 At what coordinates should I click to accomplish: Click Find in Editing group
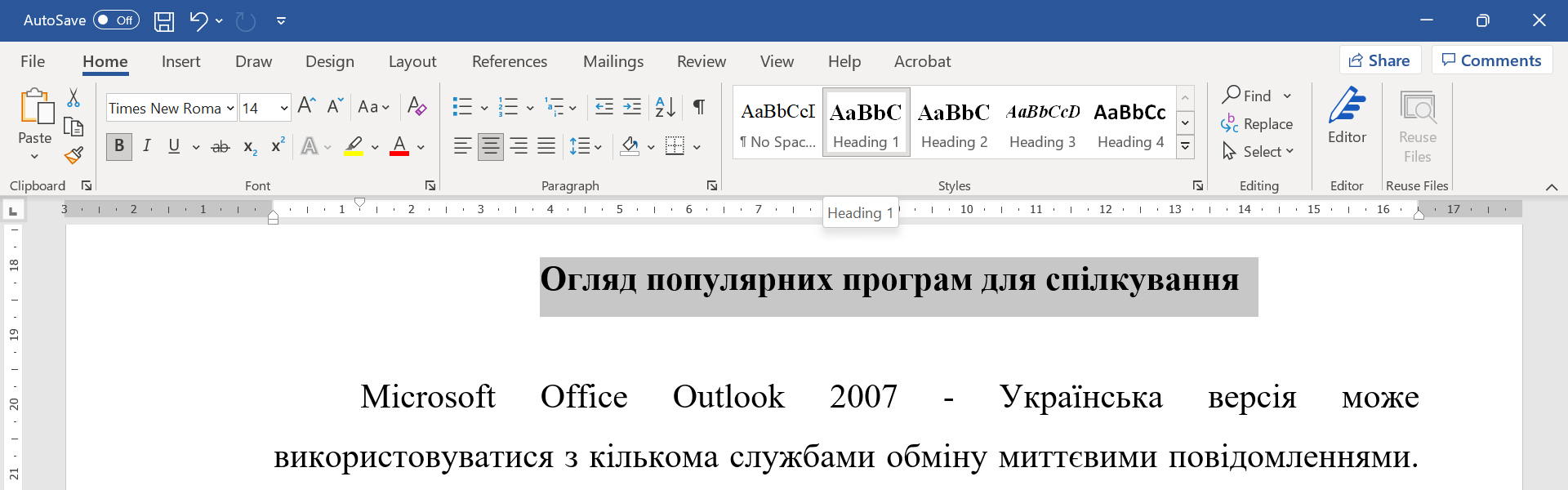[1247, 96]
